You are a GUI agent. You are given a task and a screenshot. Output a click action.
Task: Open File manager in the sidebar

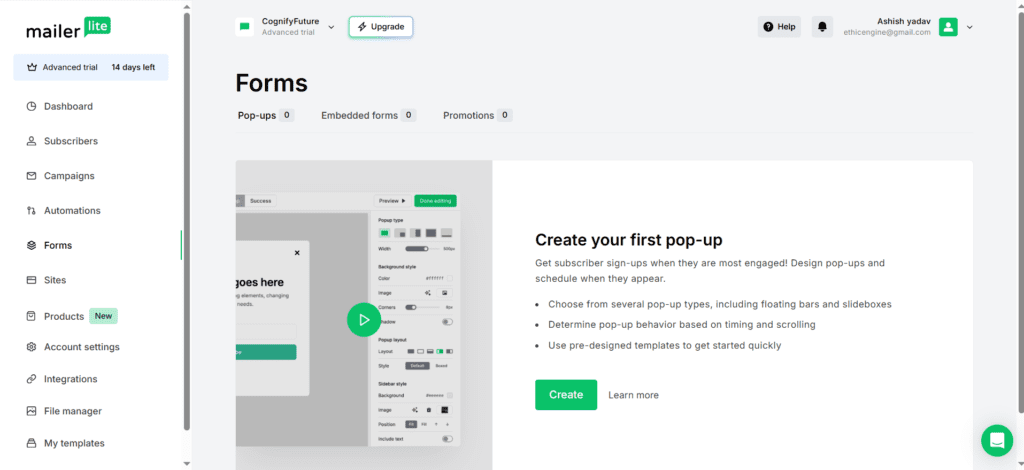tap(73, 411)
